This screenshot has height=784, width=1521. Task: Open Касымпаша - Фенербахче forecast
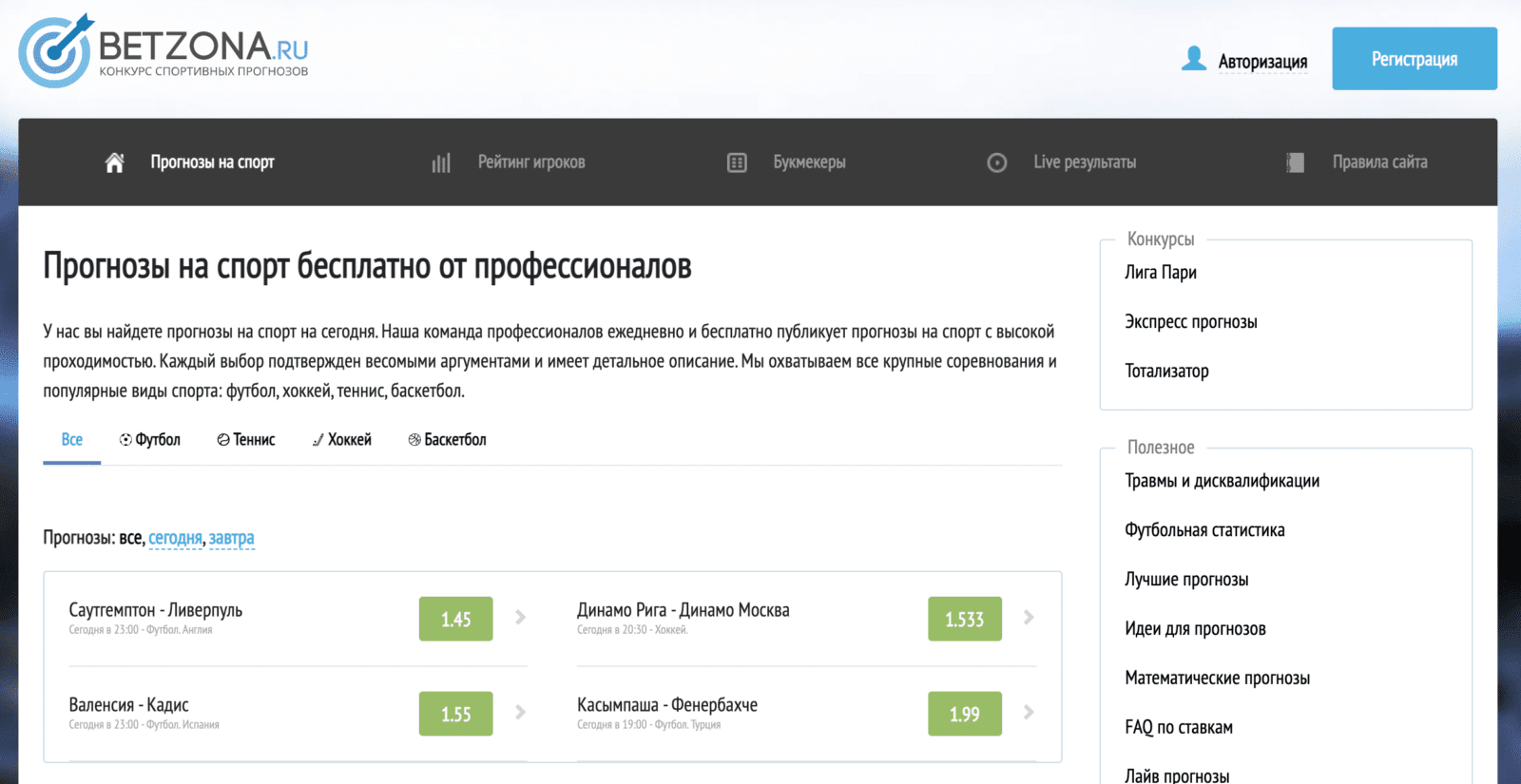(x=666, y=705)
